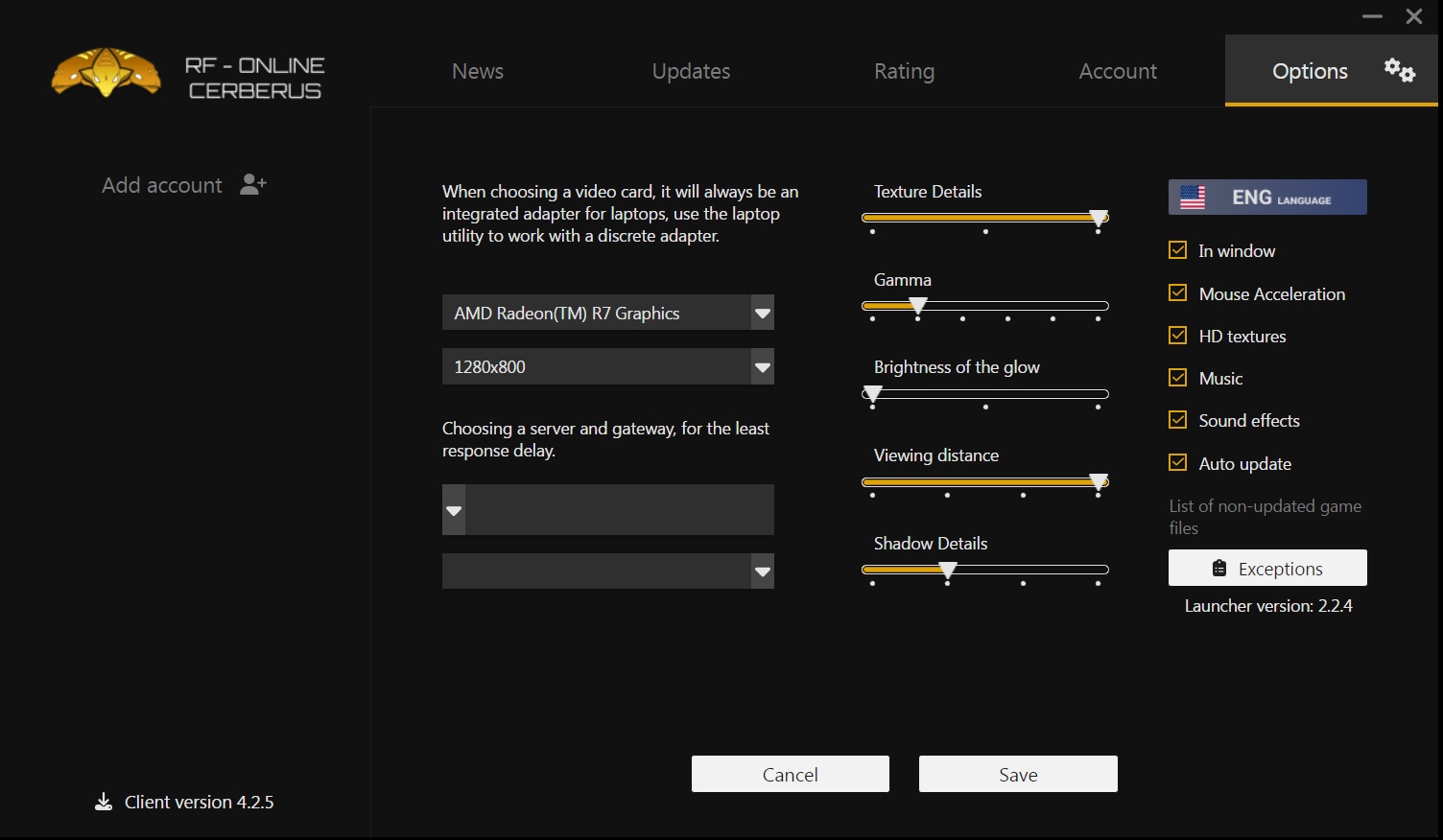The image size is (1443, 840).
Task: Click the Client version 4.2.5 text
Action: (x=199, y=802)
